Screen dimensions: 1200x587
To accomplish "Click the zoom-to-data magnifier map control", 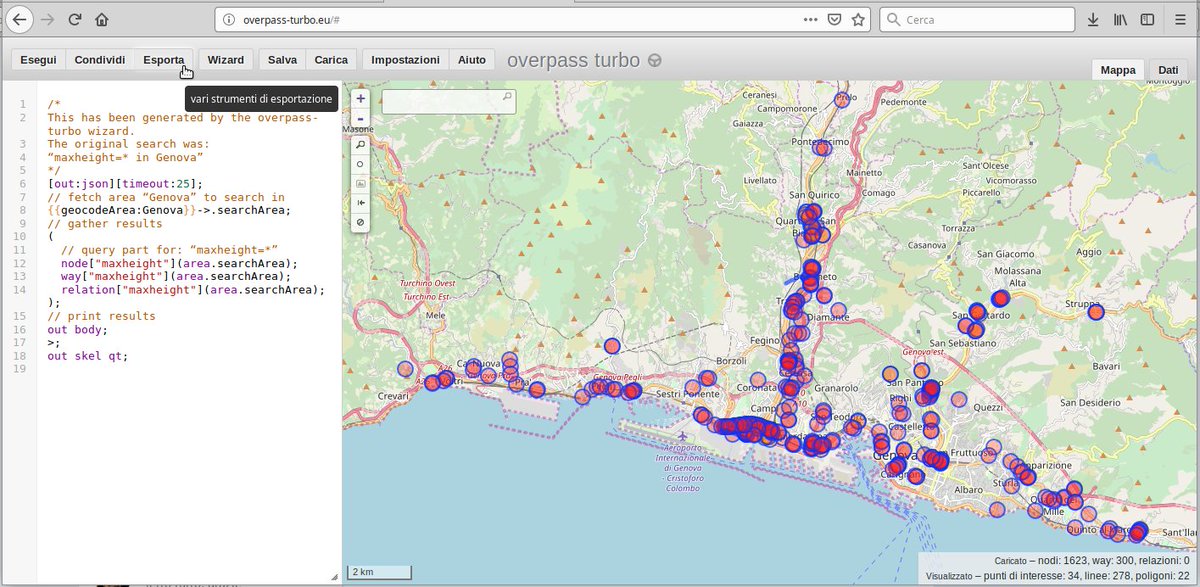I will tap(360, 144).
